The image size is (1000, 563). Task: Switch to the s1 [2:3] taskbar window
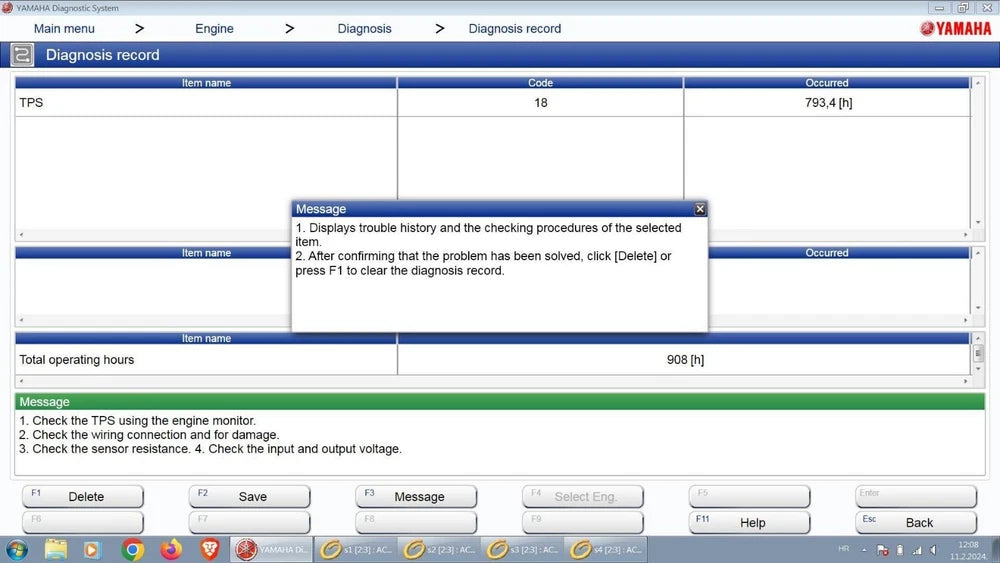tap(356, 549)
